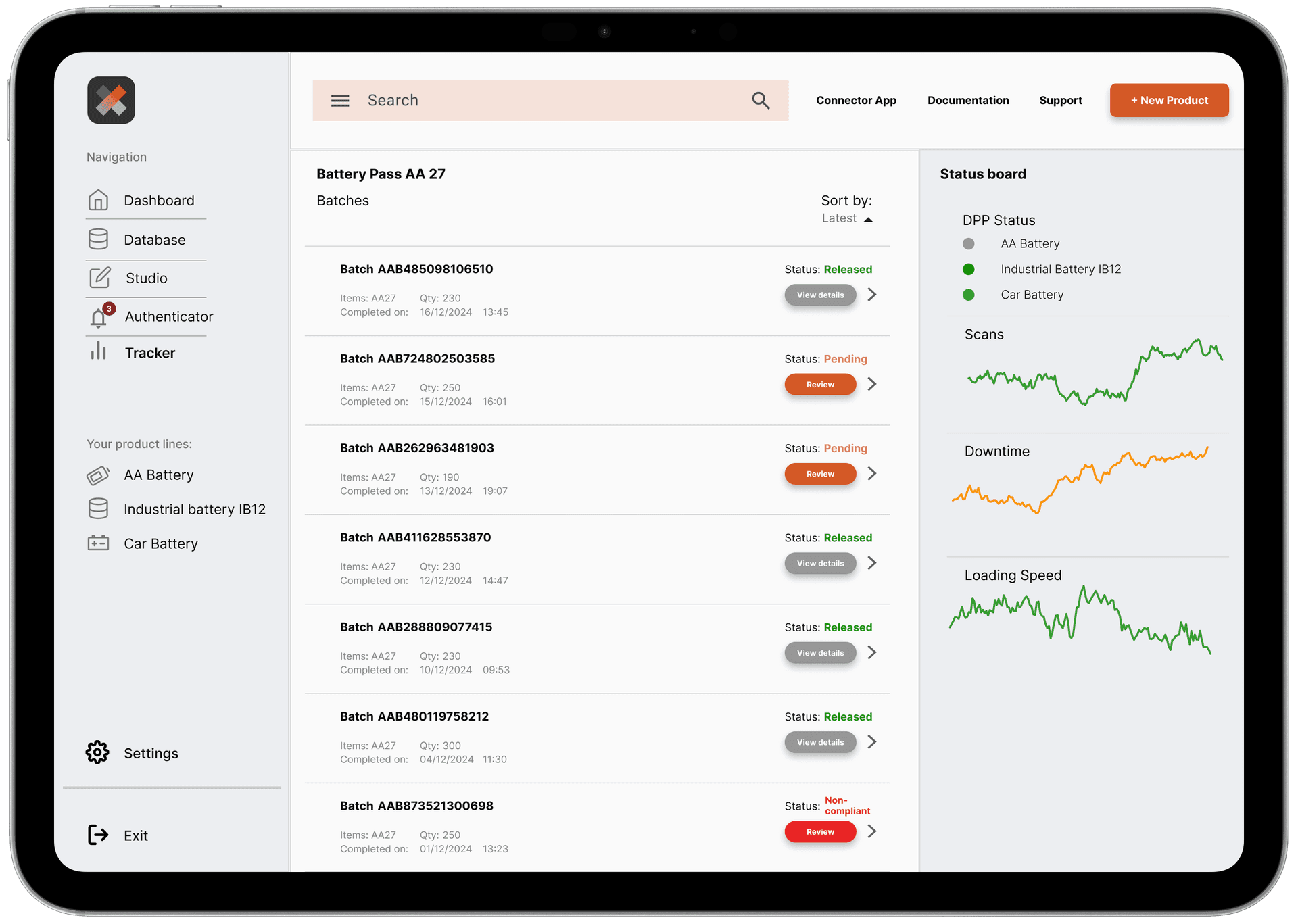
Task: View details of batch AAB288809077415
Action: (820, 653)
